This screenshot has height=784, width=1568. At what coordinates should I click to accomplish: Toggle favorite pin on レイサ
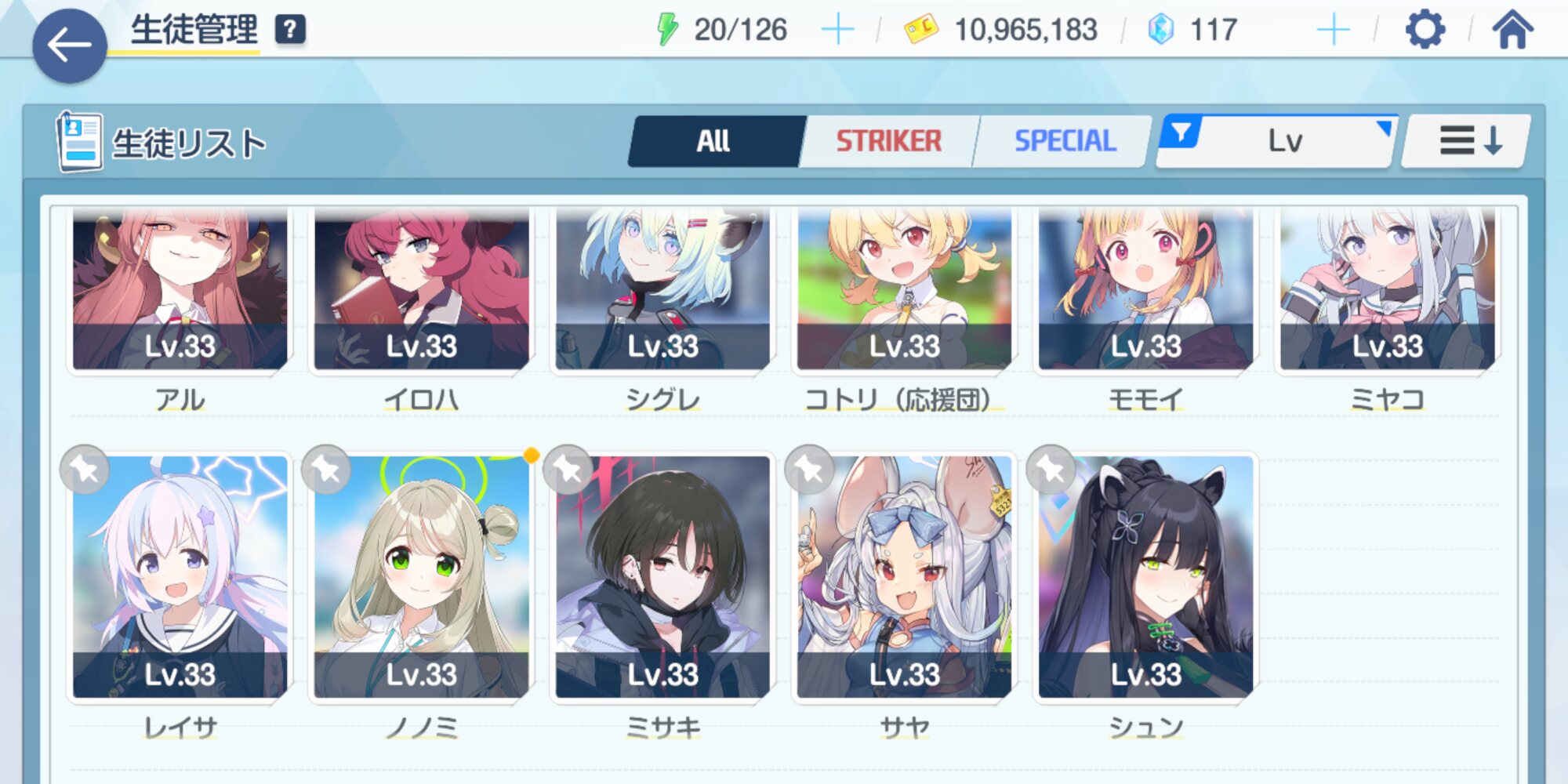pyautogui.click(x=85, y=469)
